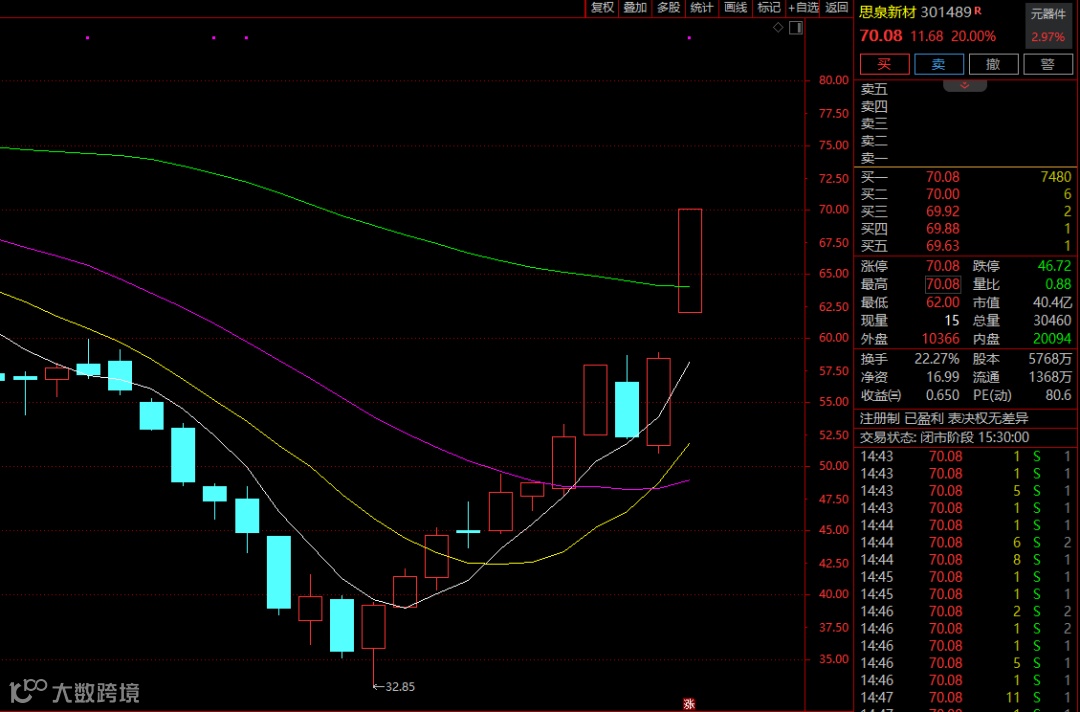
Task: Select the 买四 69.88 bid row
Action: click(x=966, y=229)
